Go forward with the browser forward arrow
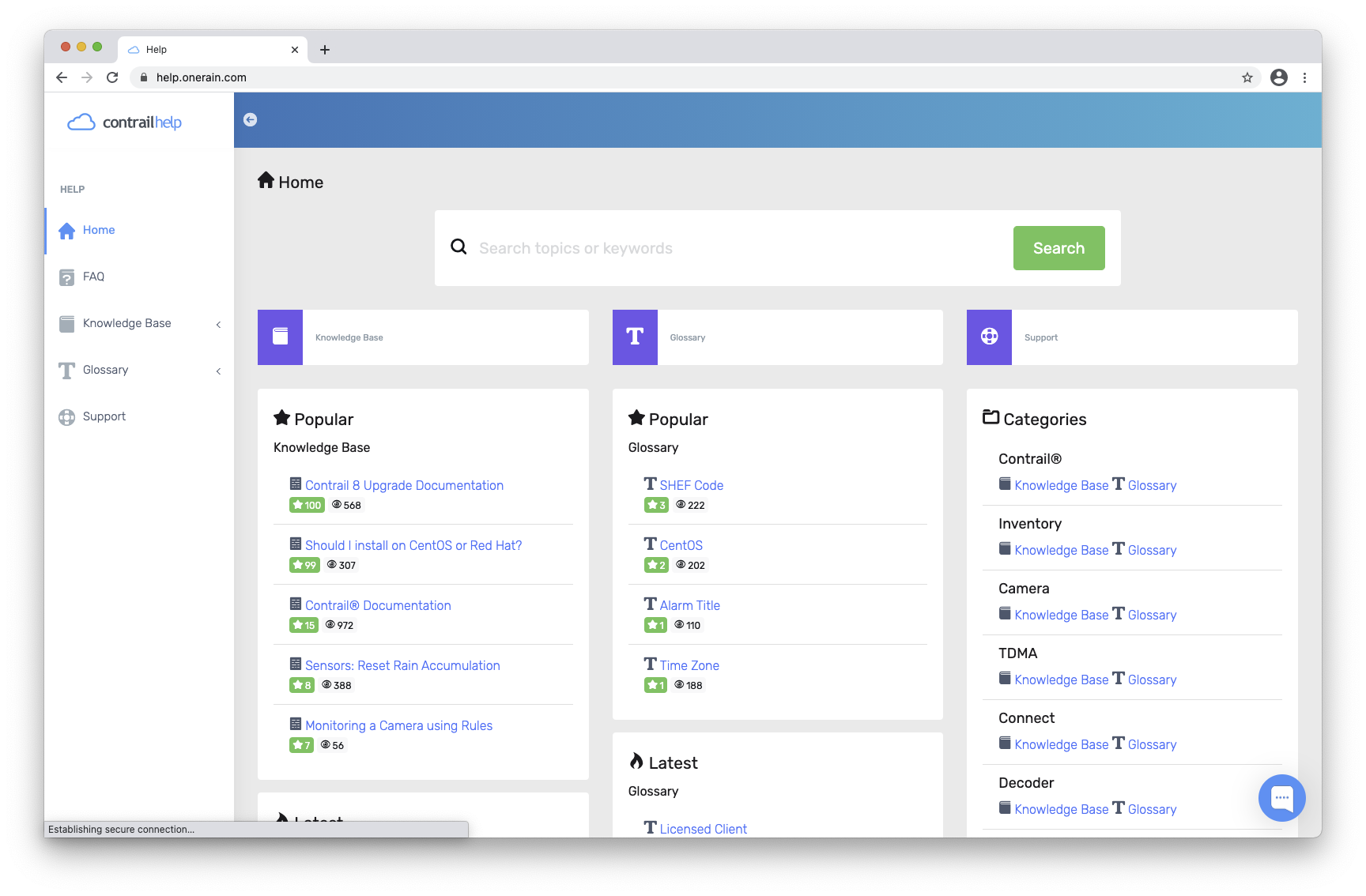 pyautogui.click(x=87, y=77)
